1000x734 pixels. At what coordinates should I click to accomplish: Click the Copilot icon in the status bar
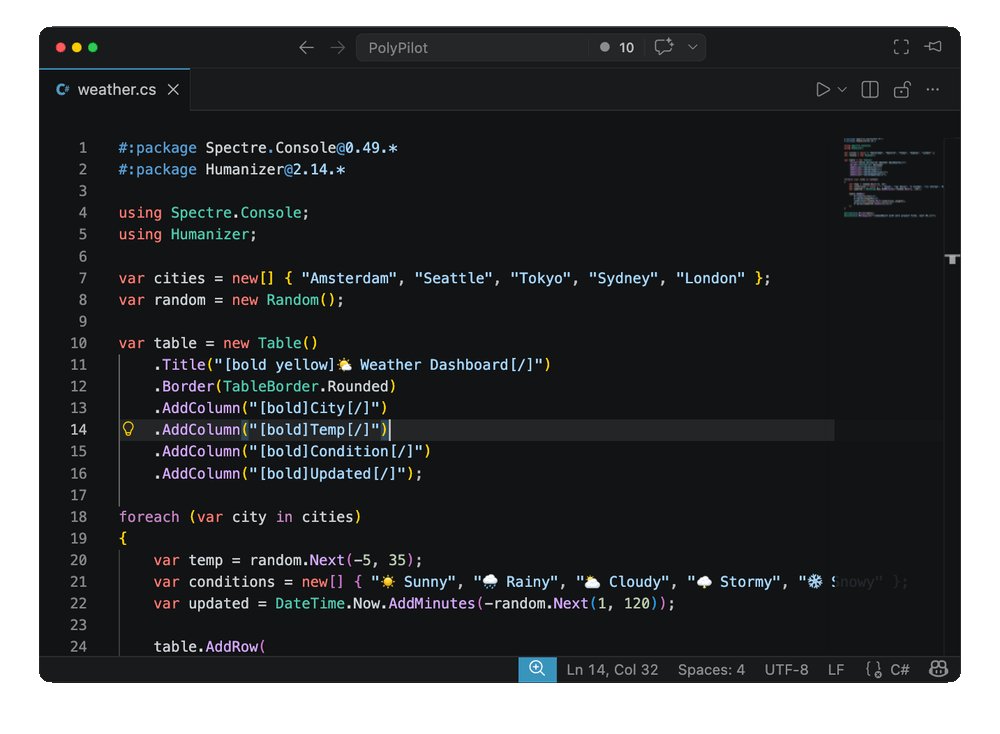pos(938,669)
